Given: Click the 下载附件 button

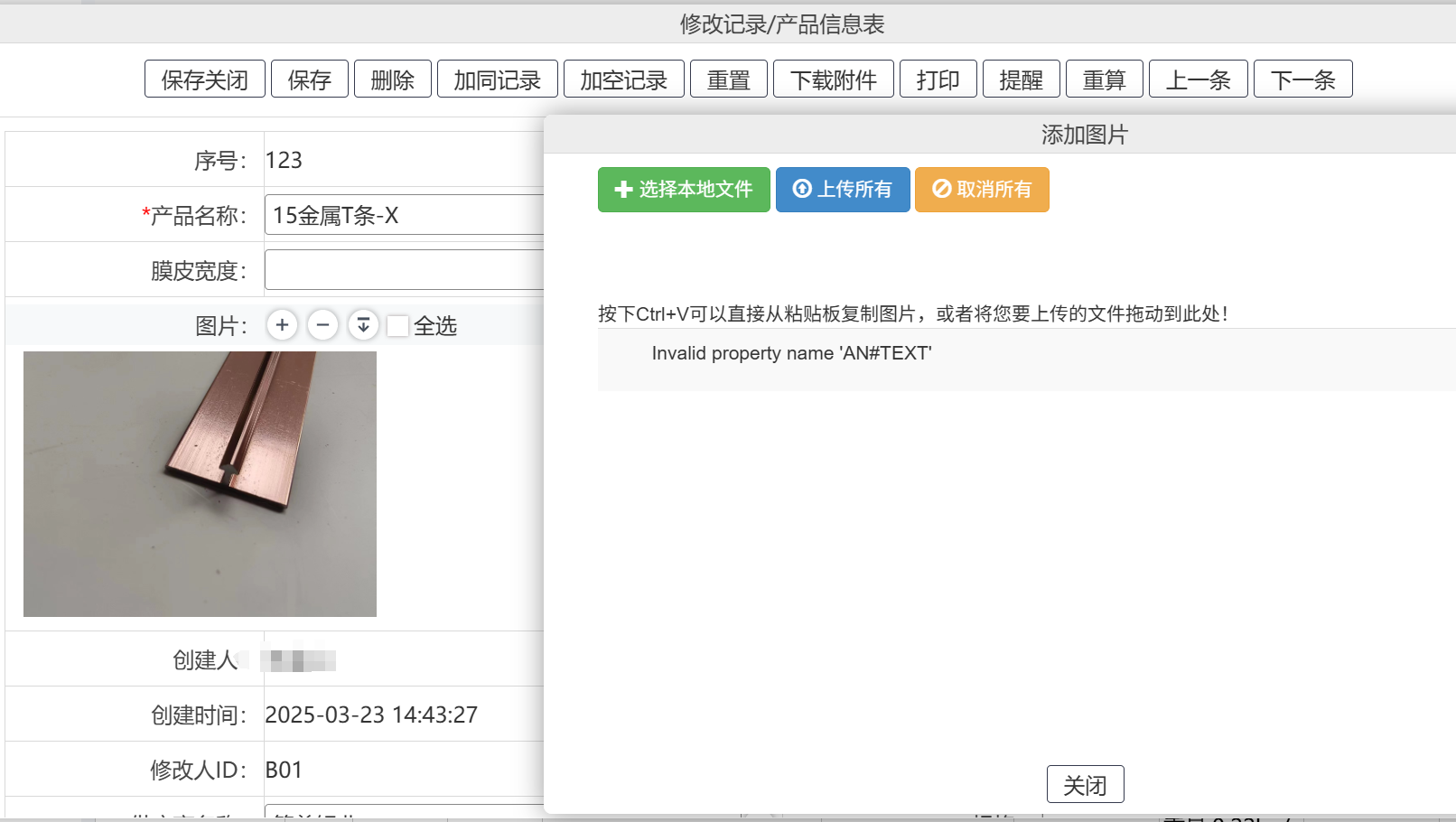Looking at the screenshot, I should pyautogui.click(x=834, y=79).
